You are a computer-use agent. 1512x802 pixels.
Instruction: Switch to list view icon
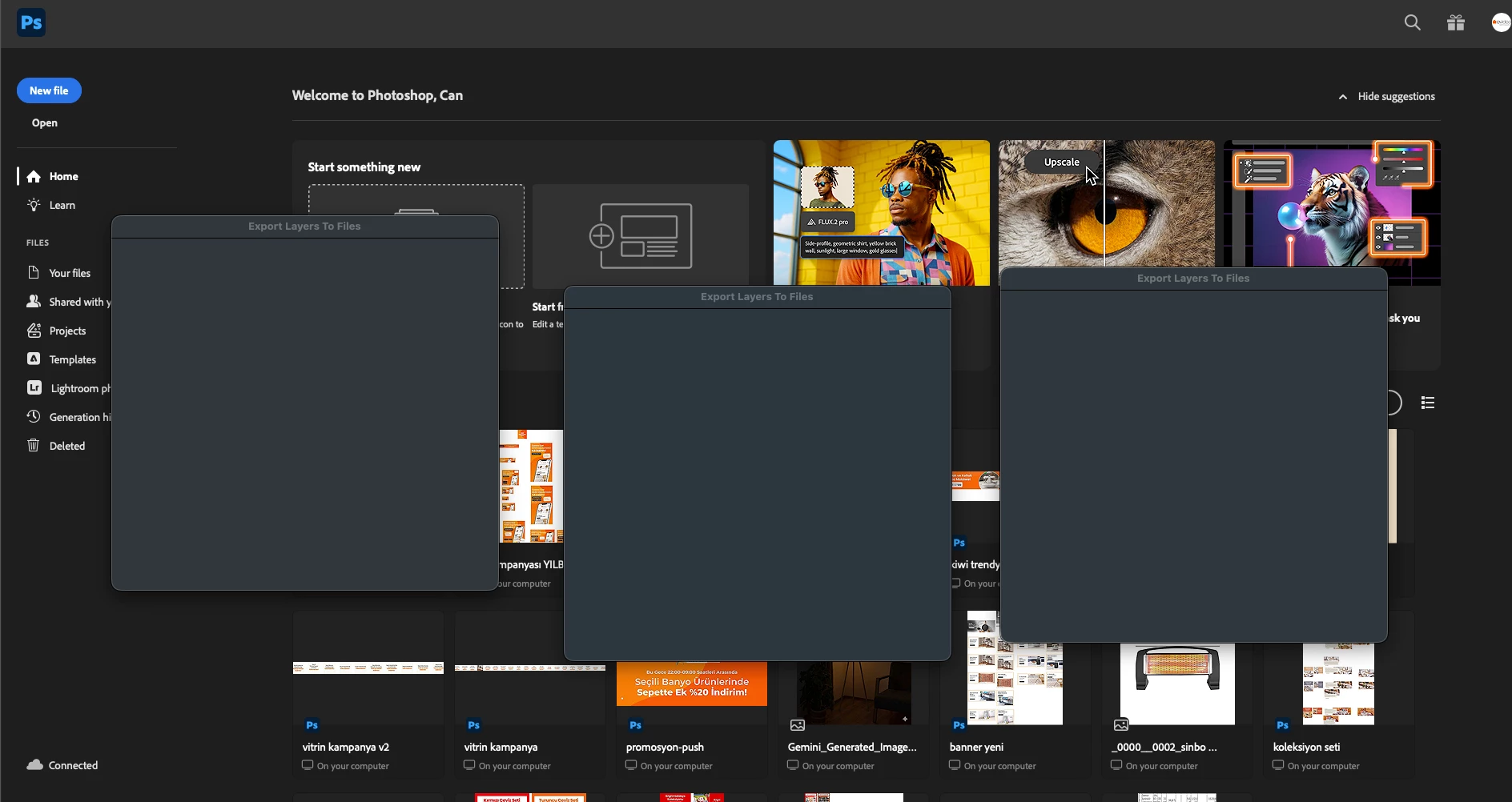1428,403
